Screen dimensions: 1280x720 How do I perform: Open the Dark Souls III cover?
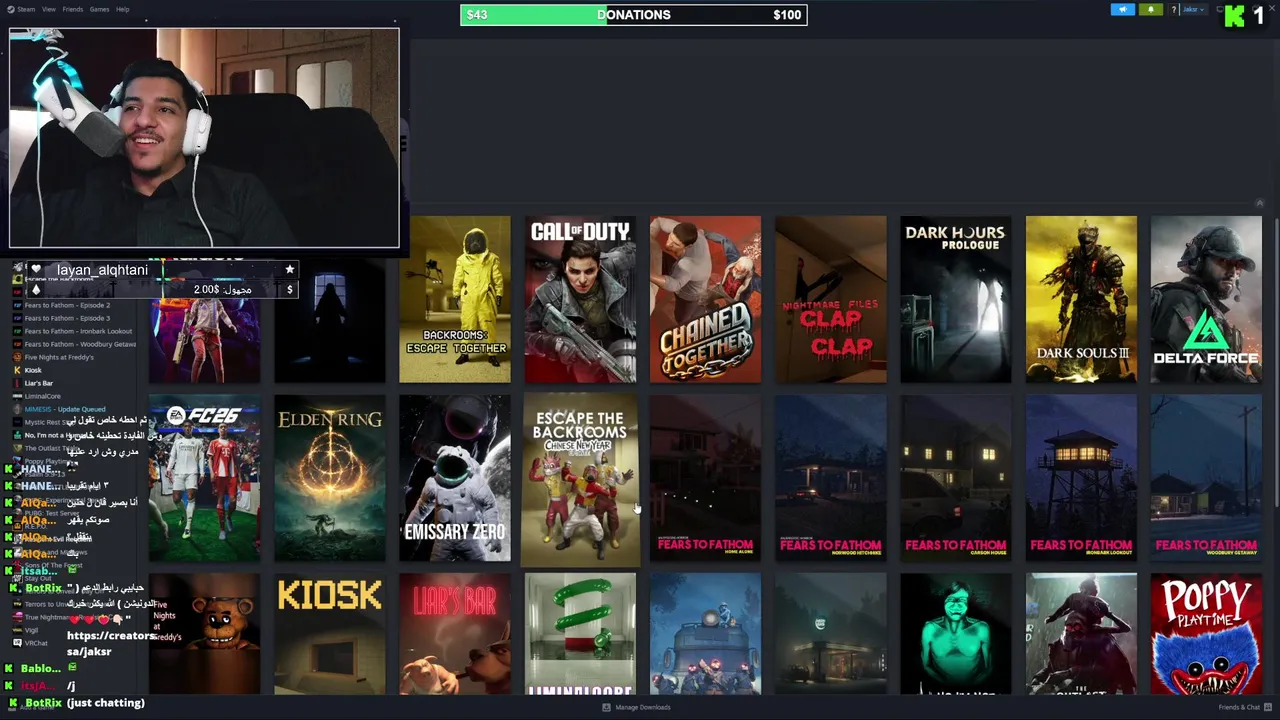tap(1081, 299)
